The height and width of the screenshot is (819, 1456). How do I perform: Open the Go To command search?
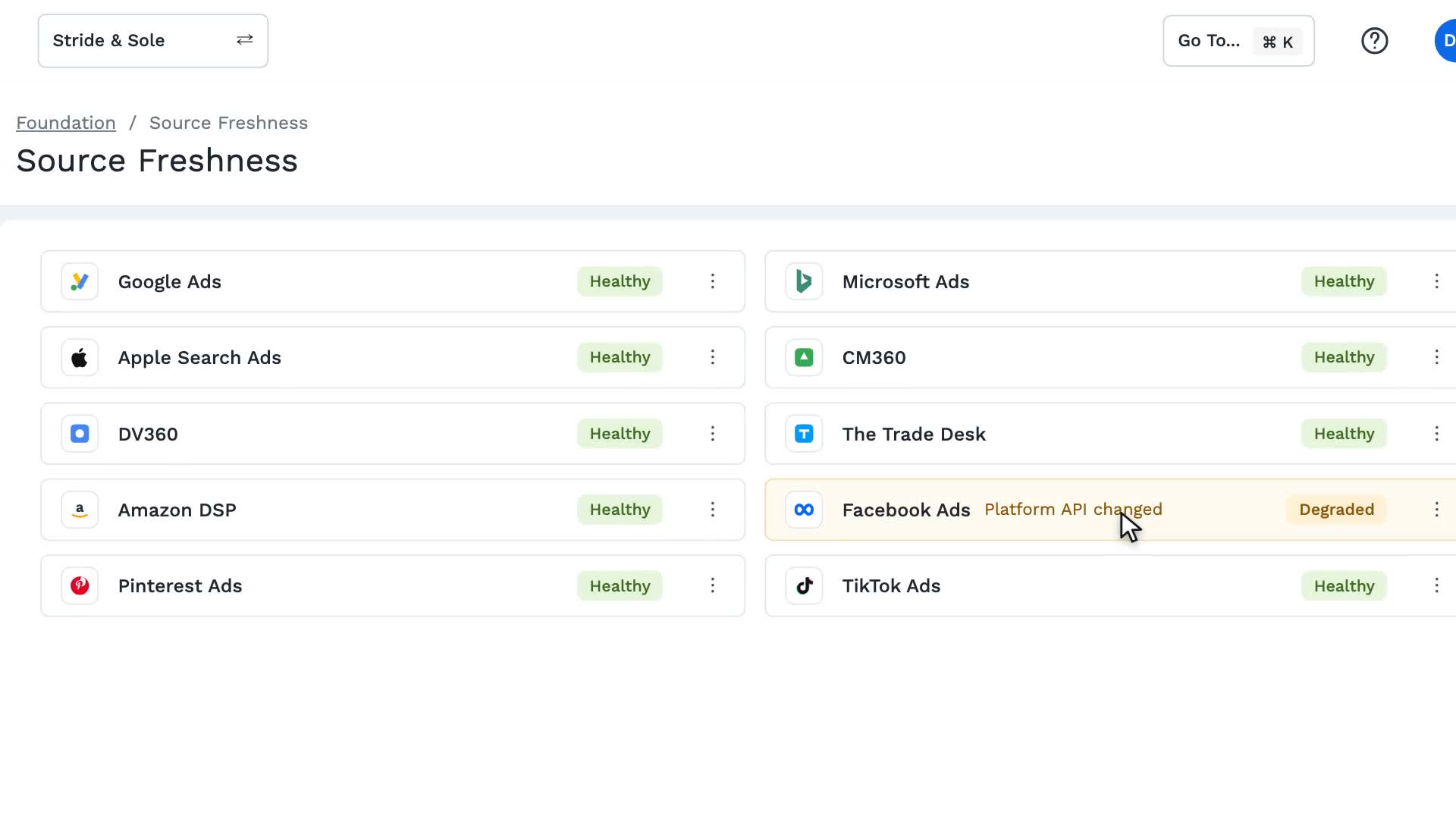(1238, 41)
